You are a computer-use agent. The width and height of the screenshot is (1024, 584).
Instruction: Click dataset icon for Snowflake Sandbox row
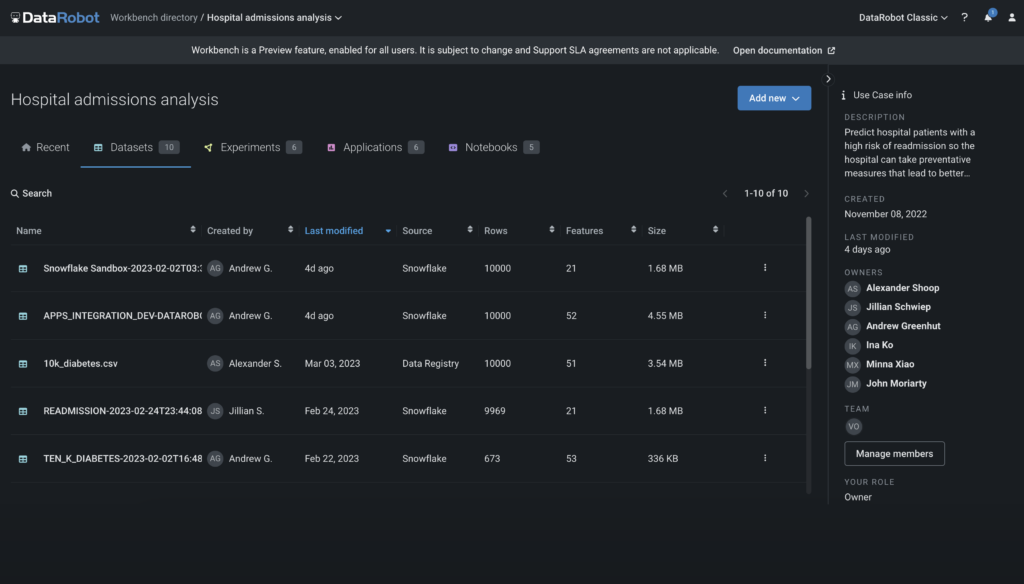[23, 268]
